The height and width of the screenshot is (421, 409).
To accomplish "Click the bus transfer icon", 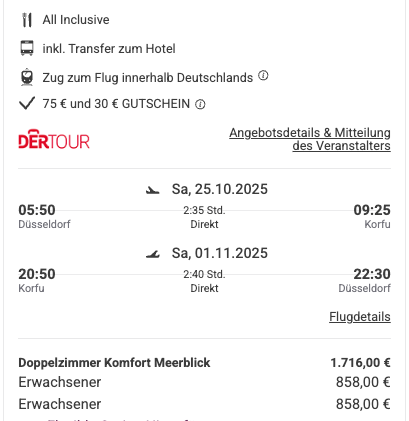I will coord(27,48).
